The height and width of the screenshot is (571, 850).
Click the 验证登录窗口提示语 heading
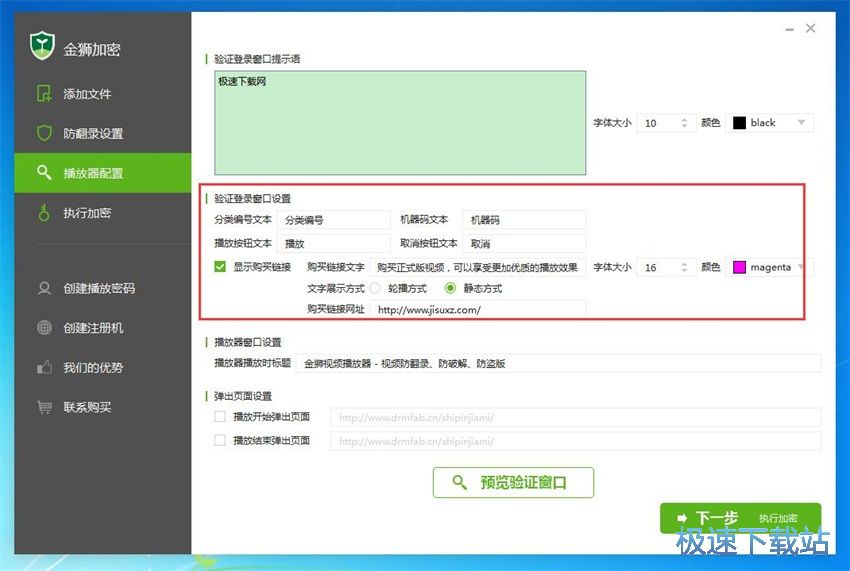[257, 59]
